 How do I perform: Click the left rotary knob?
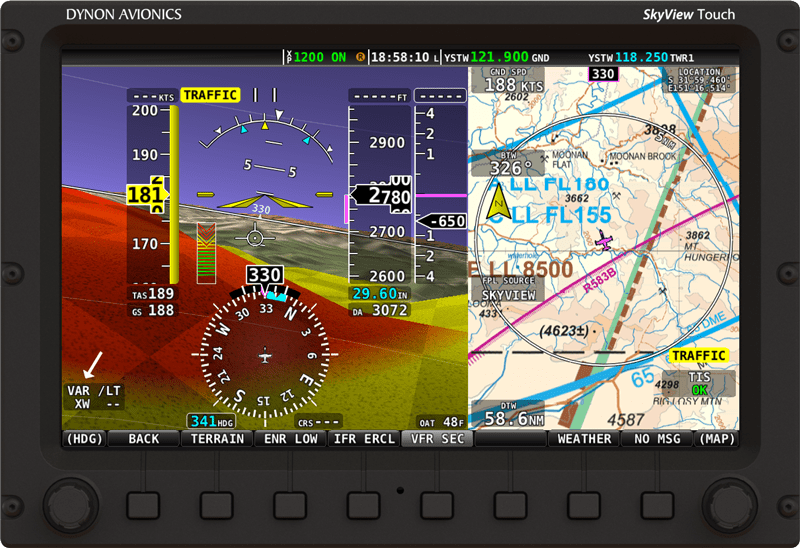tap(71, 505)
